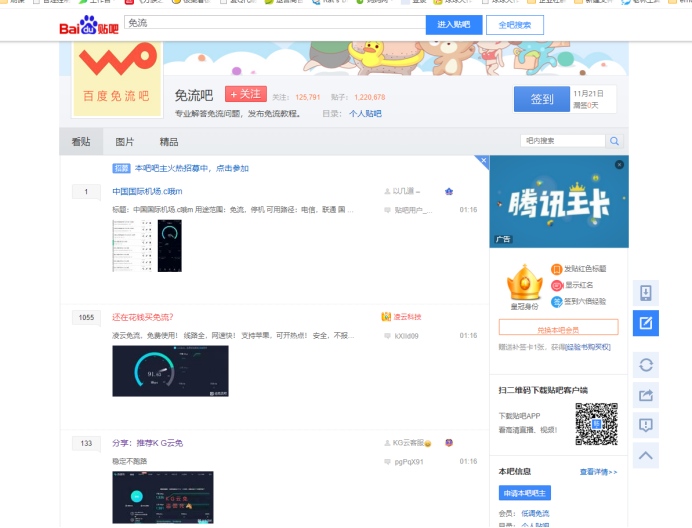Close the 腾讯王卡 advertisement
Viewport: 692px width, 528px height.
coord(619,165)
